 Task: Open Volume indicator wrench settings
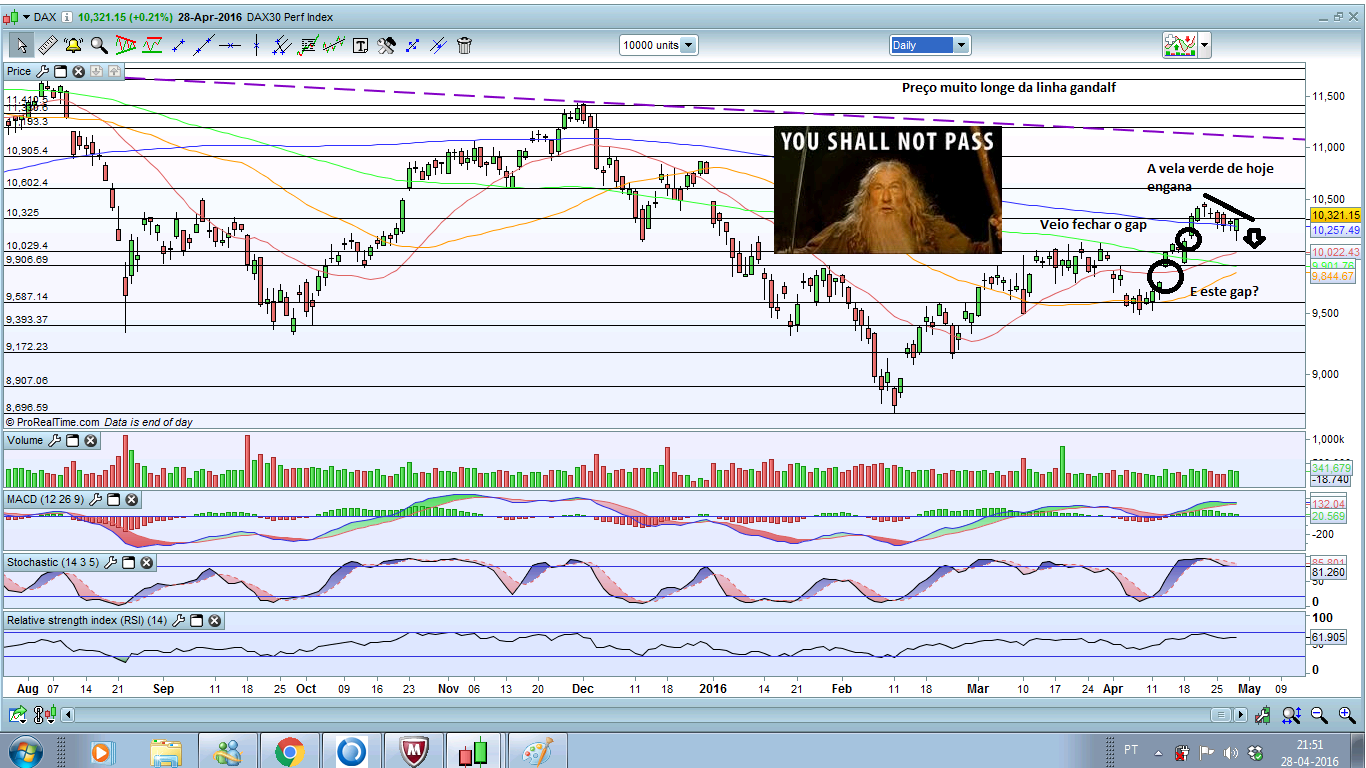[54, 440]
